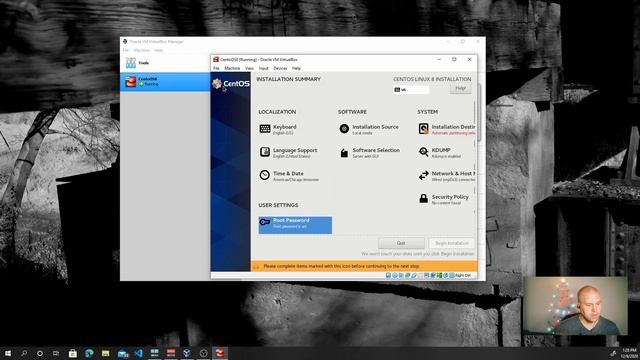Screen dimensions: 640x360
Task: Click optical disk indicator in VM status bar
Action: (395, 276)
